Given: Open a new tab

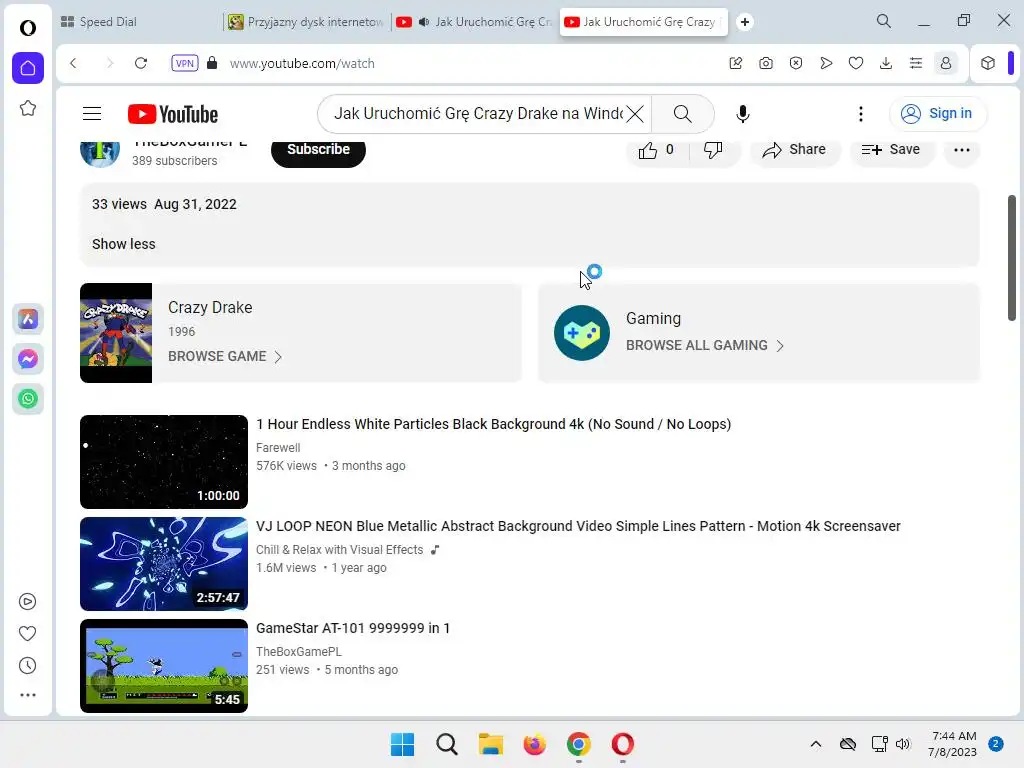Looking at the screenshot, I should pos(744,22).
